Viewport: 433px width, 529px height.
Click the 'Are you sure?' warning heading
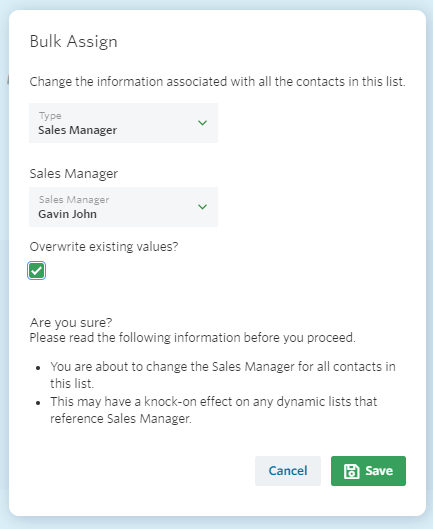pos(71,323)
